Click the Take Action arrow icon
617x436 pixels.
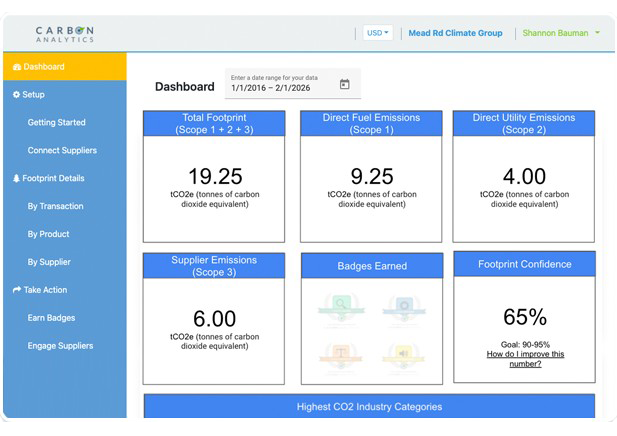[x=16, y=290]
